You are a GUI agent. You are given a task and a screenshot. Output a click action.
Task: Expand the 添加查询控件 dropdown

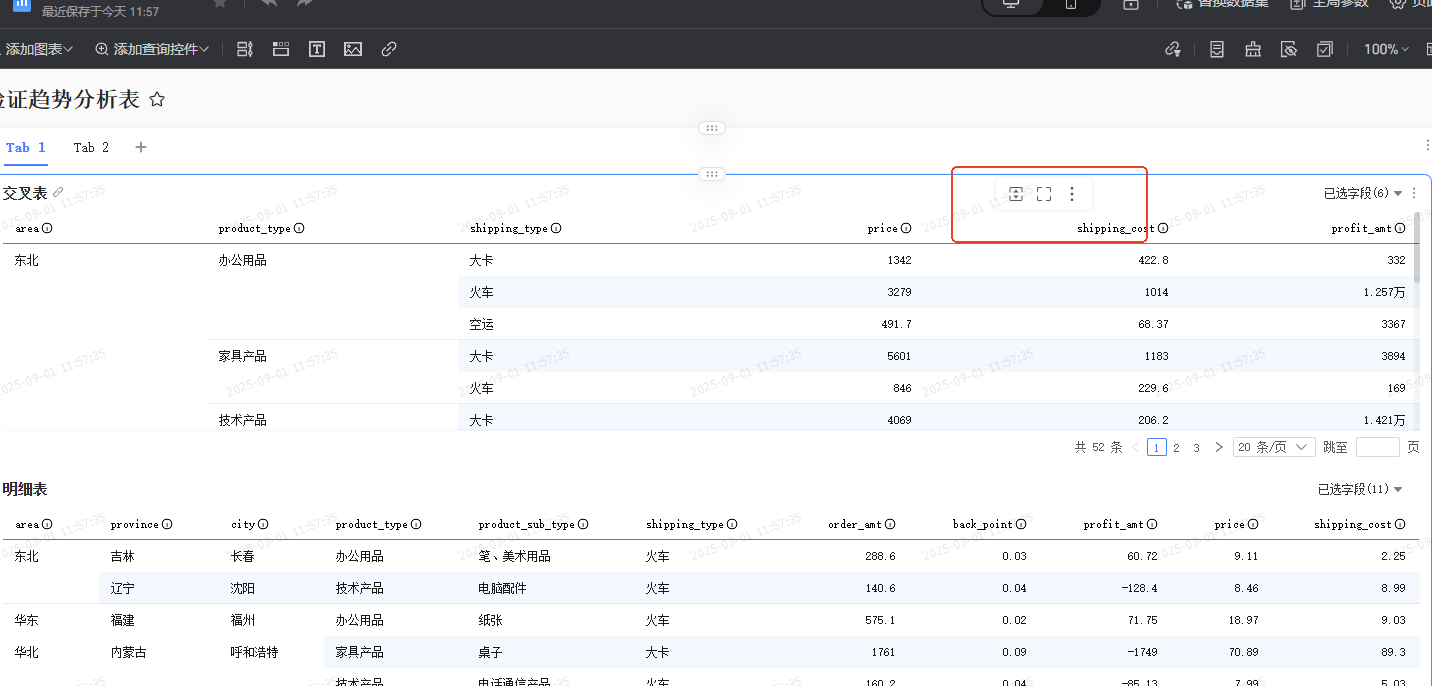click(x=152, y=49)
